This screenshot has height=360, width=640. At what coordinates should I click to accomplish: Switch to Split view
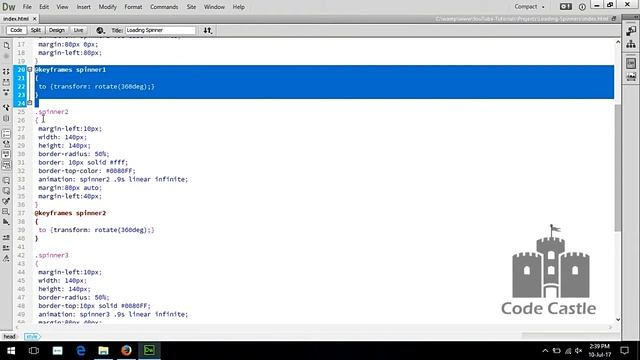36,30
